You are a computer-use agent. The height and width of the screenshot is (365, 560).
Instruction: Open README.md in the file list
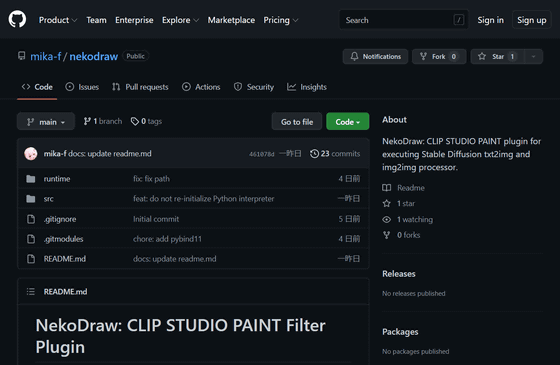tap(65, 259)
